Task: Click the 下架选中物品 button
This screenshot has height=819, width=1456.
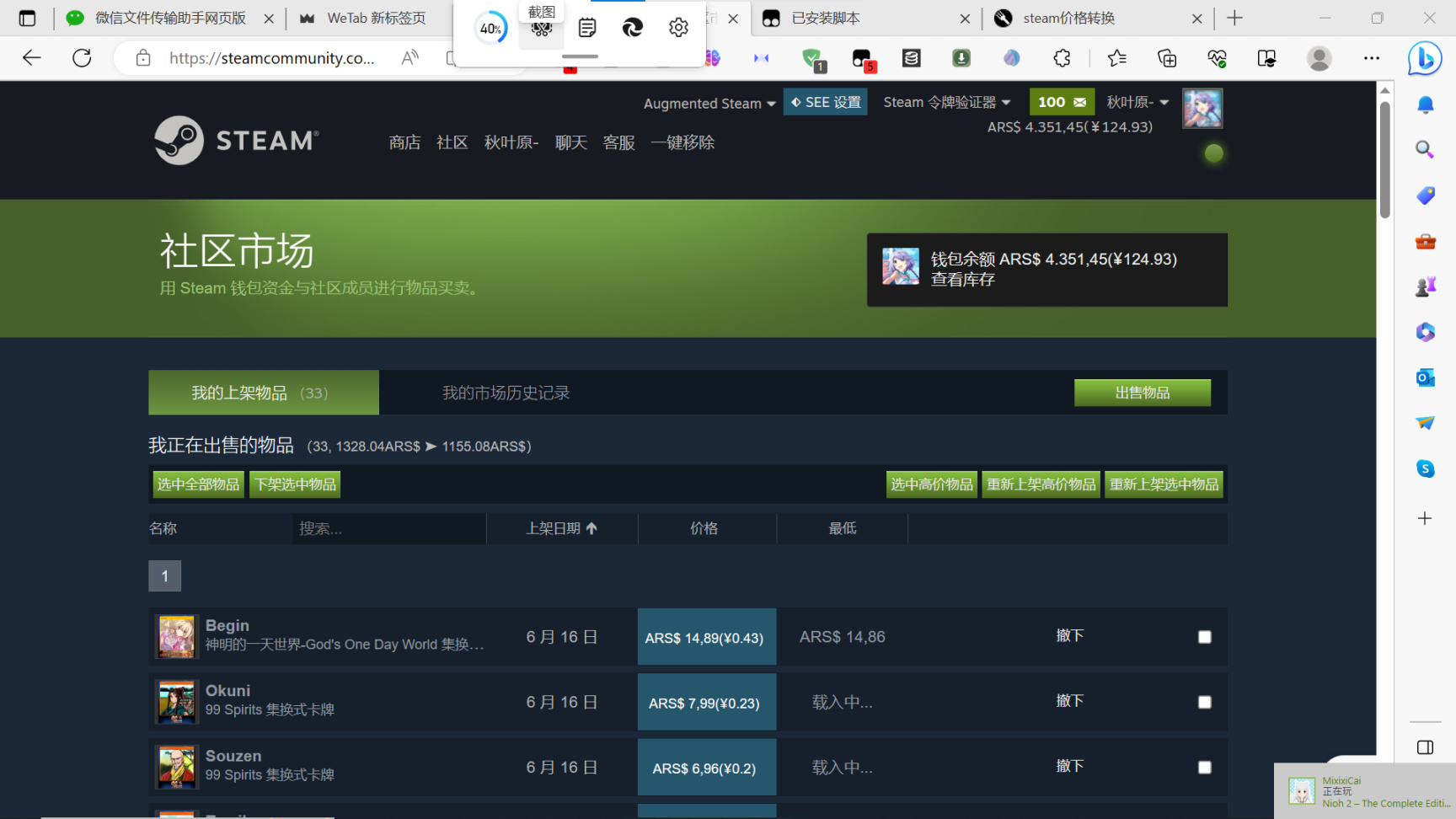Action: coord(295,484)
